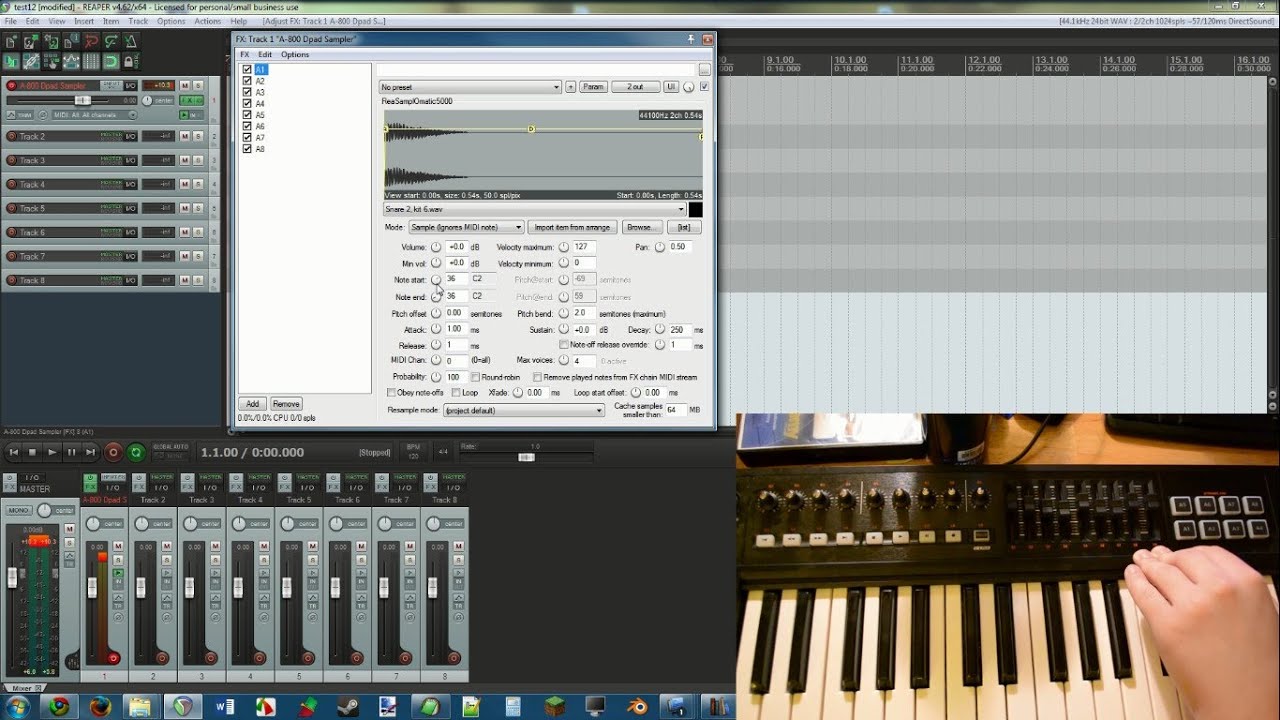Screen dimensions: 1280x720
Task: Click the Velocity maximum value field
Action: [x=584, y=246]
